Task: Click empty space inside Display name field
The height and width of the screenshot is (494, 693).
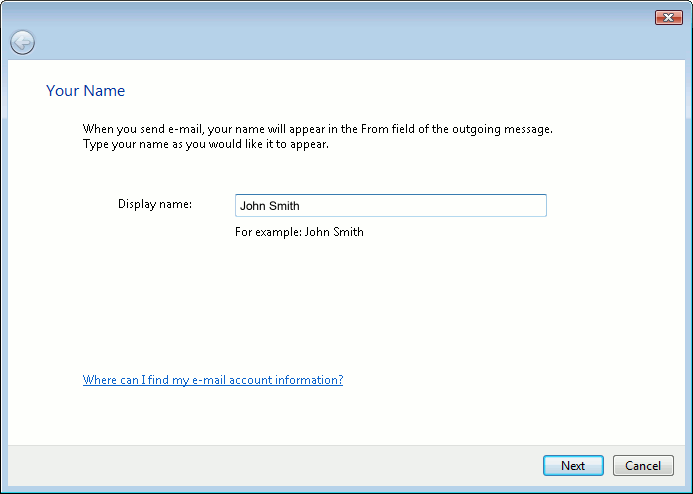Action: [450, 206]
